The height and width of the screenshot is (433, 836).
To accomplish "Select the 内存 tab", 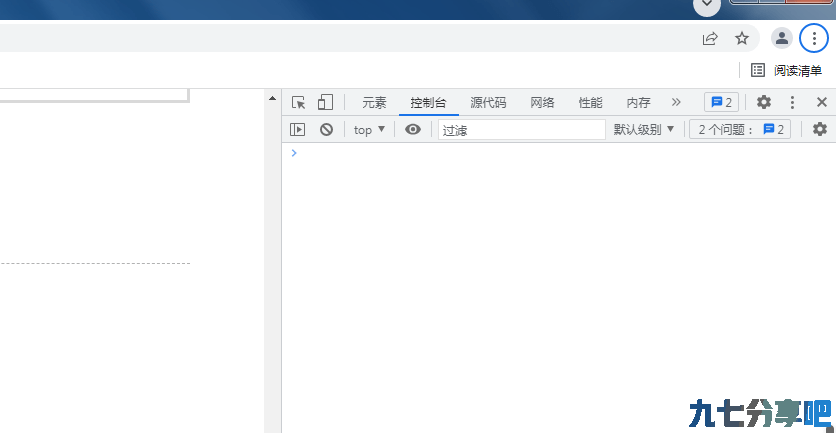I will click(x=639, y=102).
